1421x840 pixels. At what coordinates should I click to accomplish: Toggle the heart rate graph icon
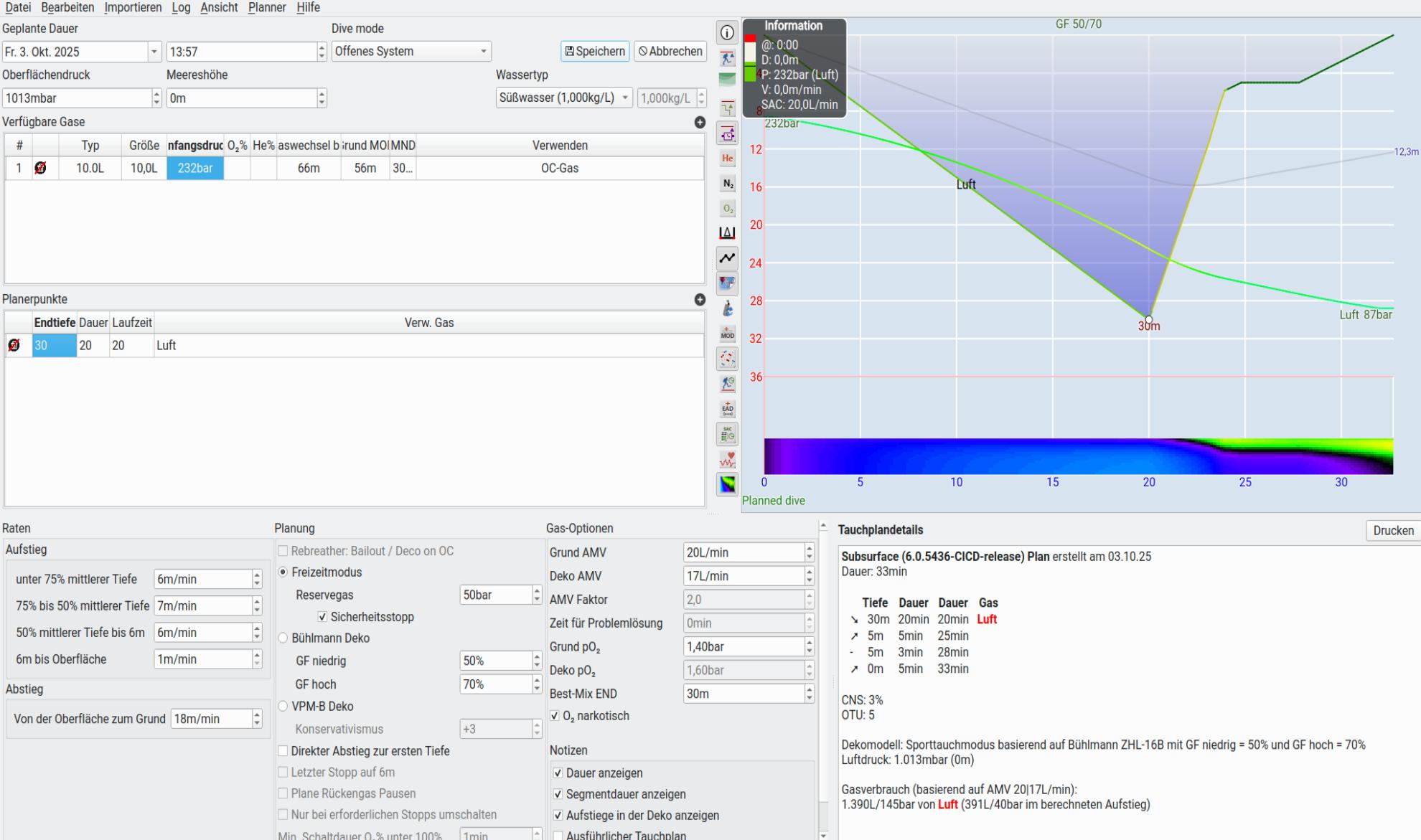pyautogui.click(x=727, y=459)
